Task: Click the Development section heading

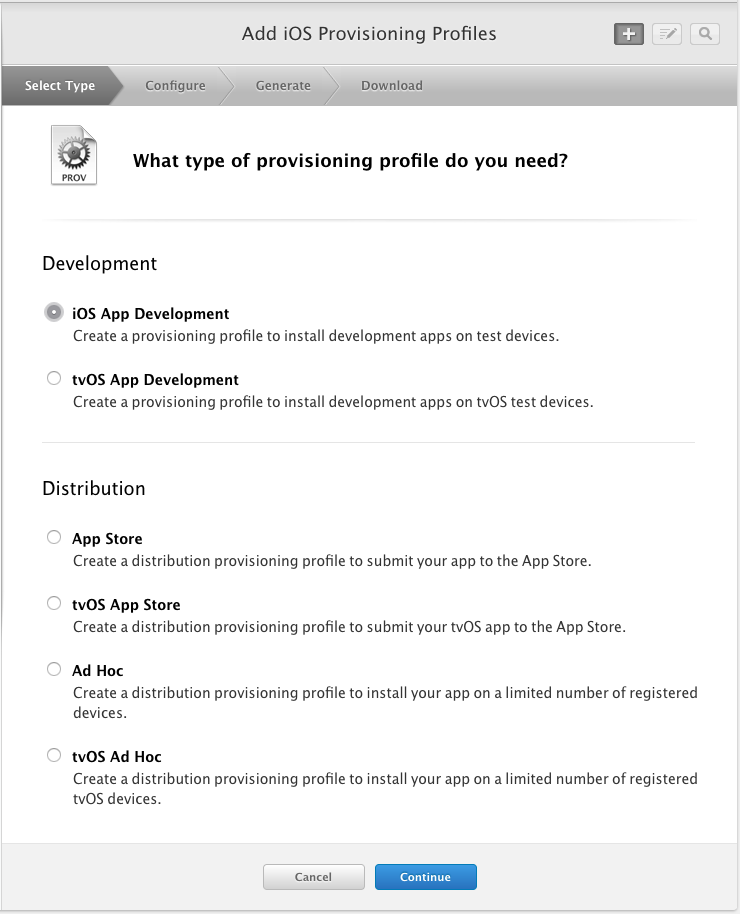Action: click(99, 263)
